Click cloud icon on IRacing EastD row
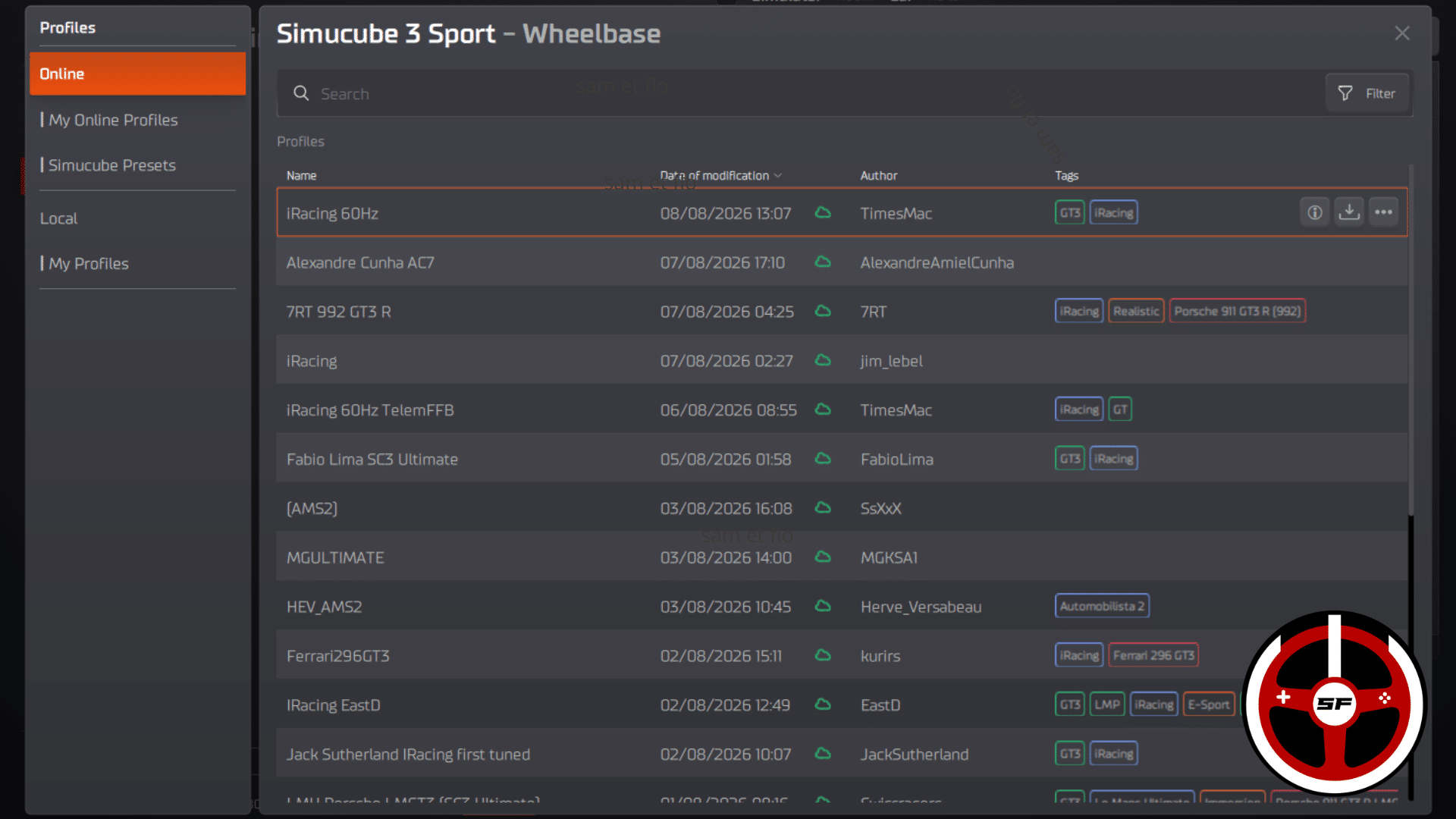The image size is (1456, 819). click(x=823, y=704)
